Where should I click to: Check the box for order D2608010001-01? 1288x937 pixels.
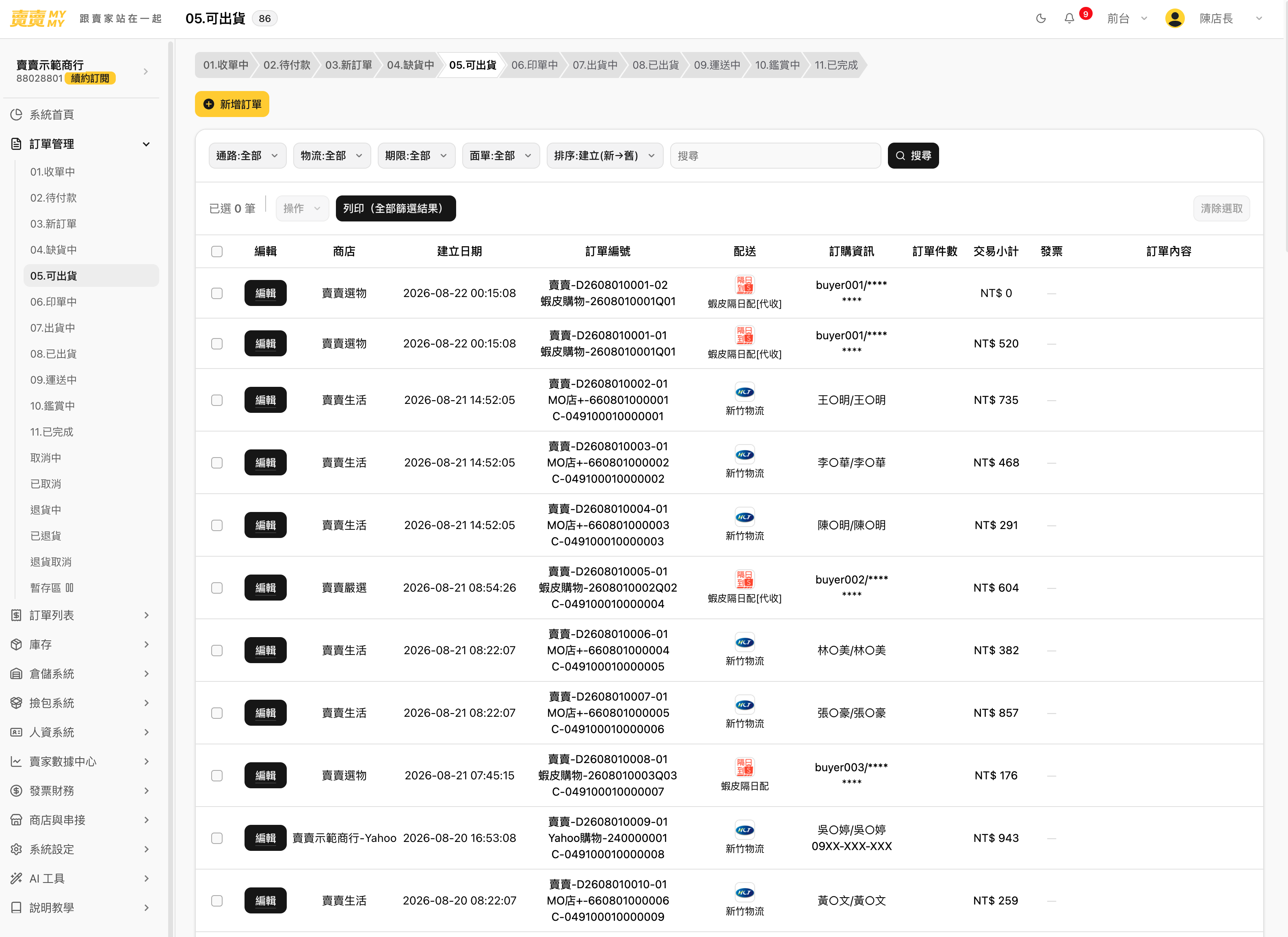(217, 344)
